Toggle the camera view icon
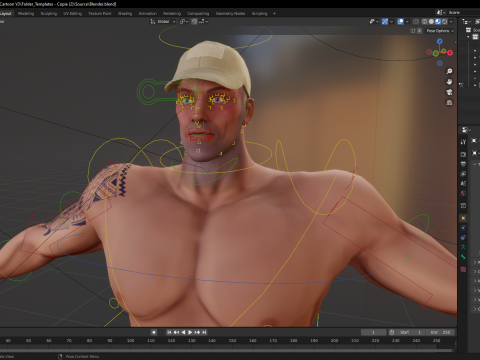The image size is (480, 360). [449, 92]
